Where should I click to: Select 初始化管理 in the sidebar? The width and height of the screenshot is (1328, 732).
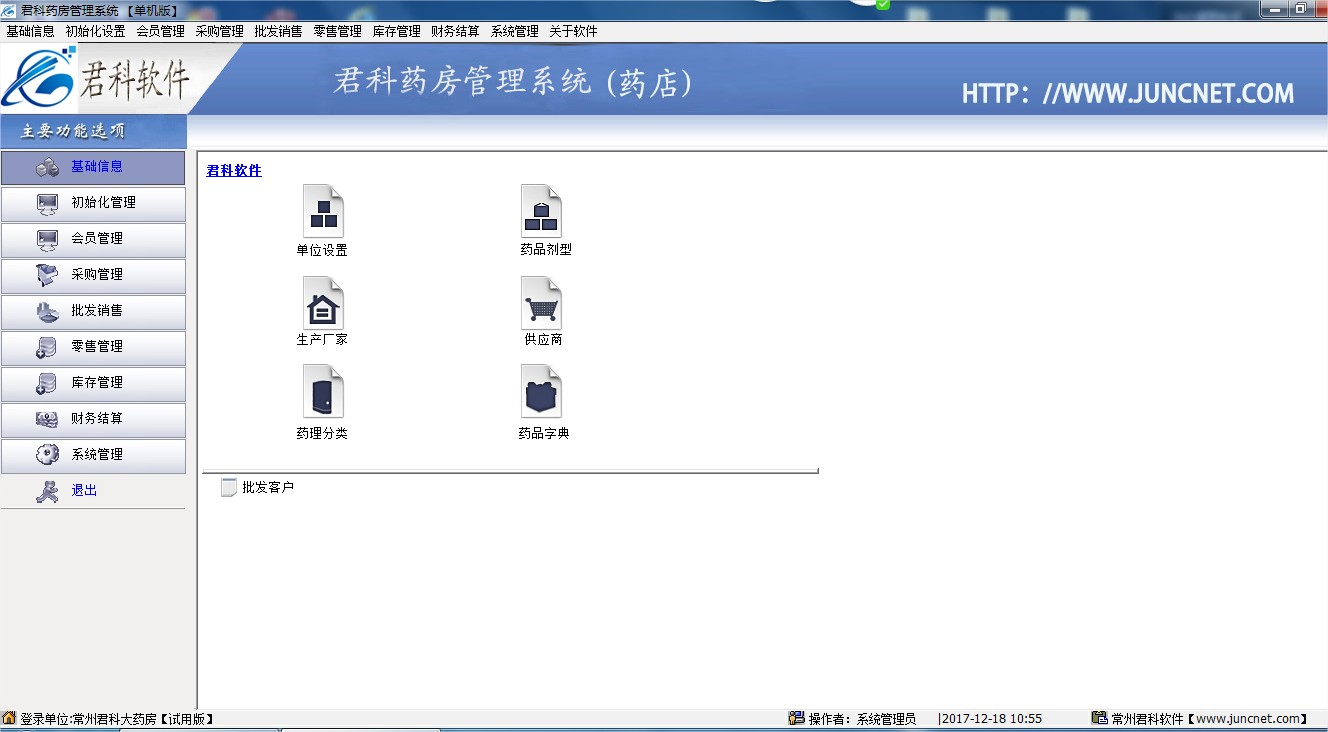(93, 203)
